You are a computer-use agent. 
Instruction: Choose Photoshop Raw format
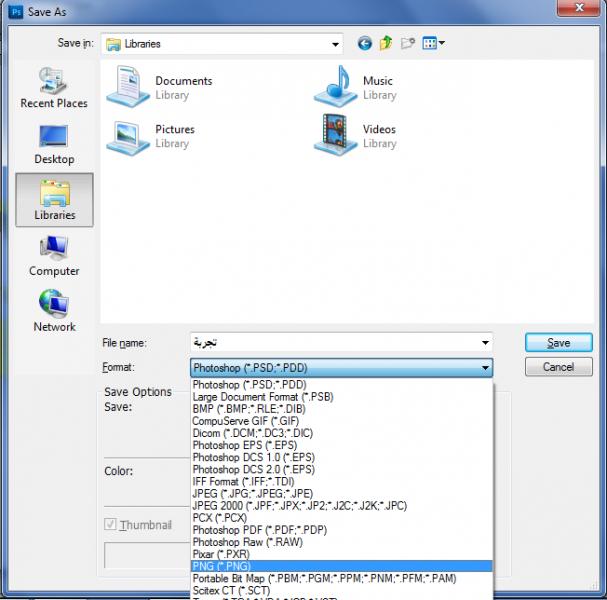pos(342,542)
